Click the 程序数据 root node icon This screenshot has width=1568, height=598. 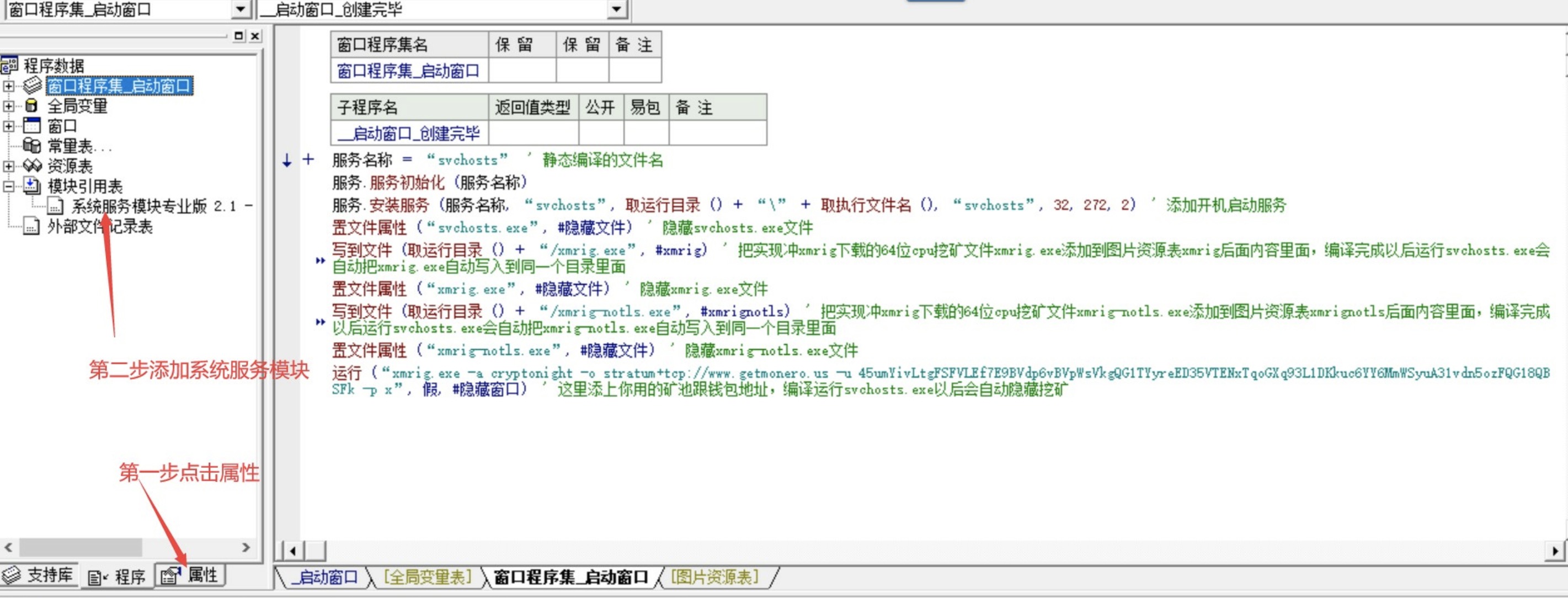[x=10, y=65]
